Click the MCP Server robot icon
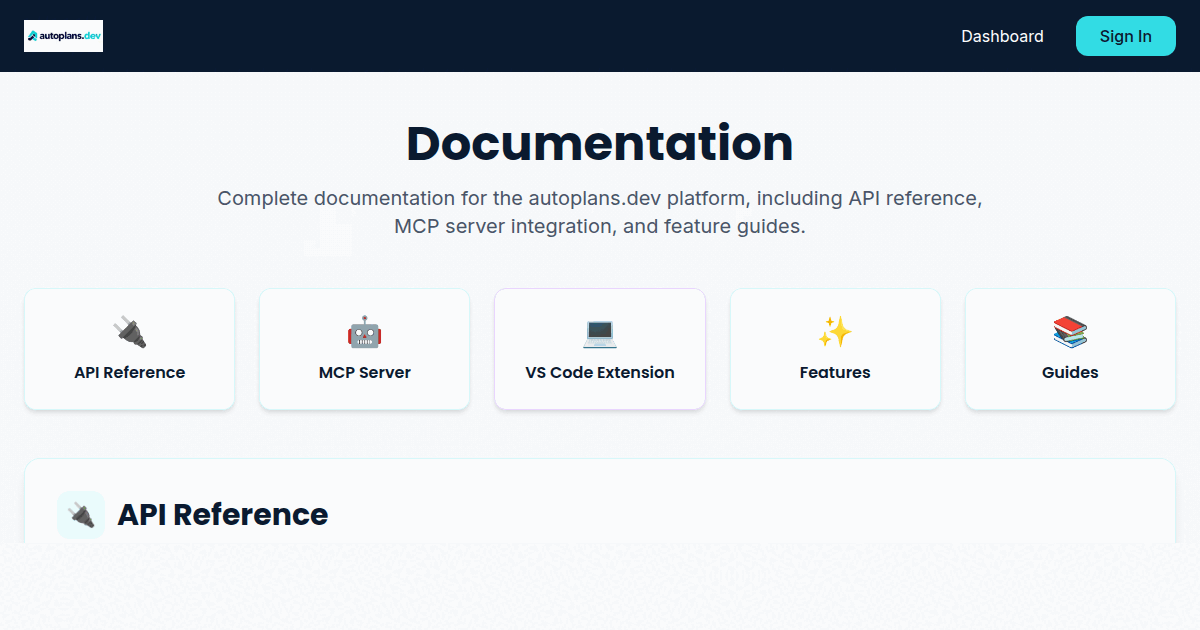This screenshot has width=1200, height=630. click(365, 332)
